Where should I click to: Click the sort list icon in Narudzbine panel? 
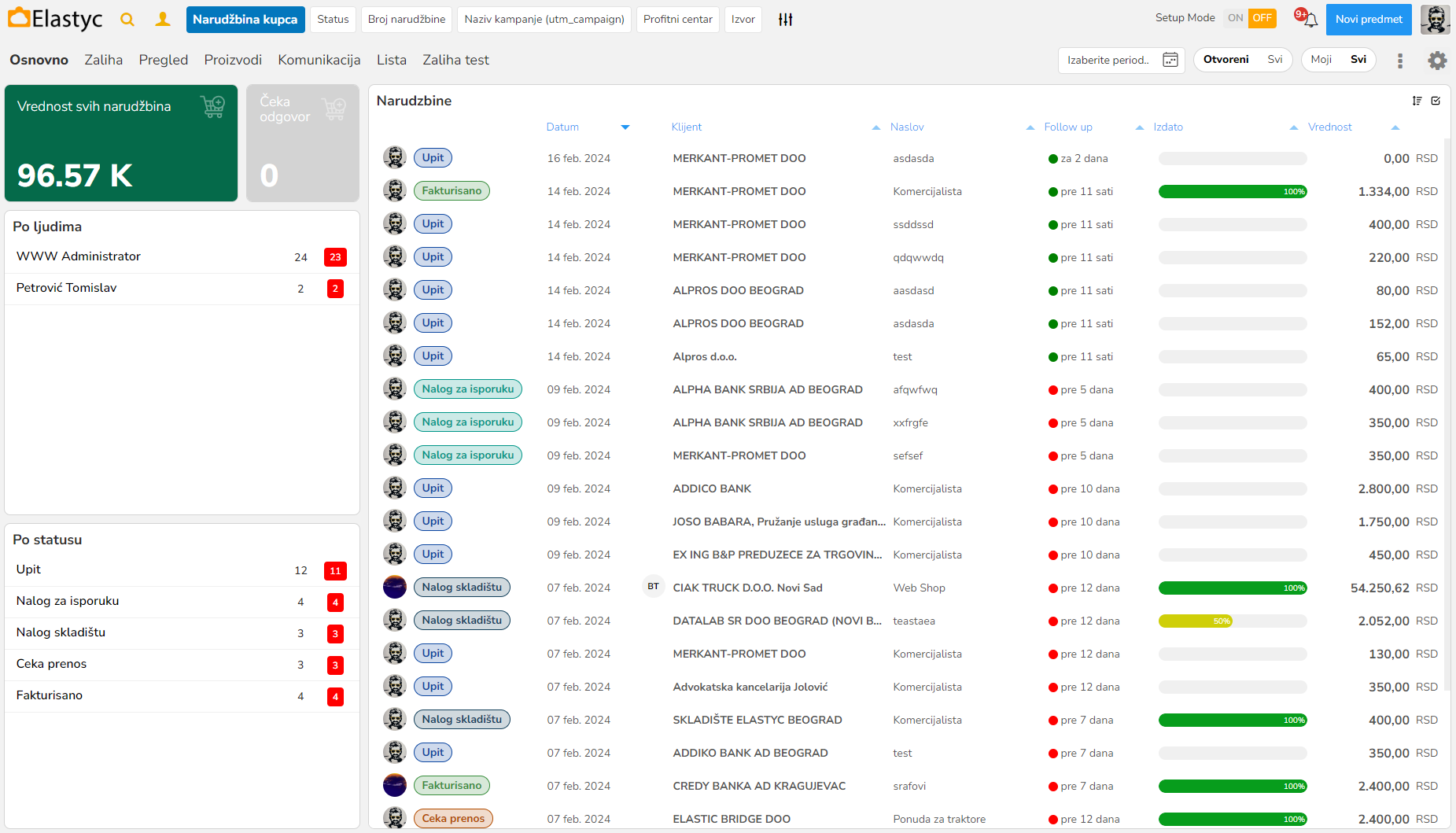(x=1417, y=101)
